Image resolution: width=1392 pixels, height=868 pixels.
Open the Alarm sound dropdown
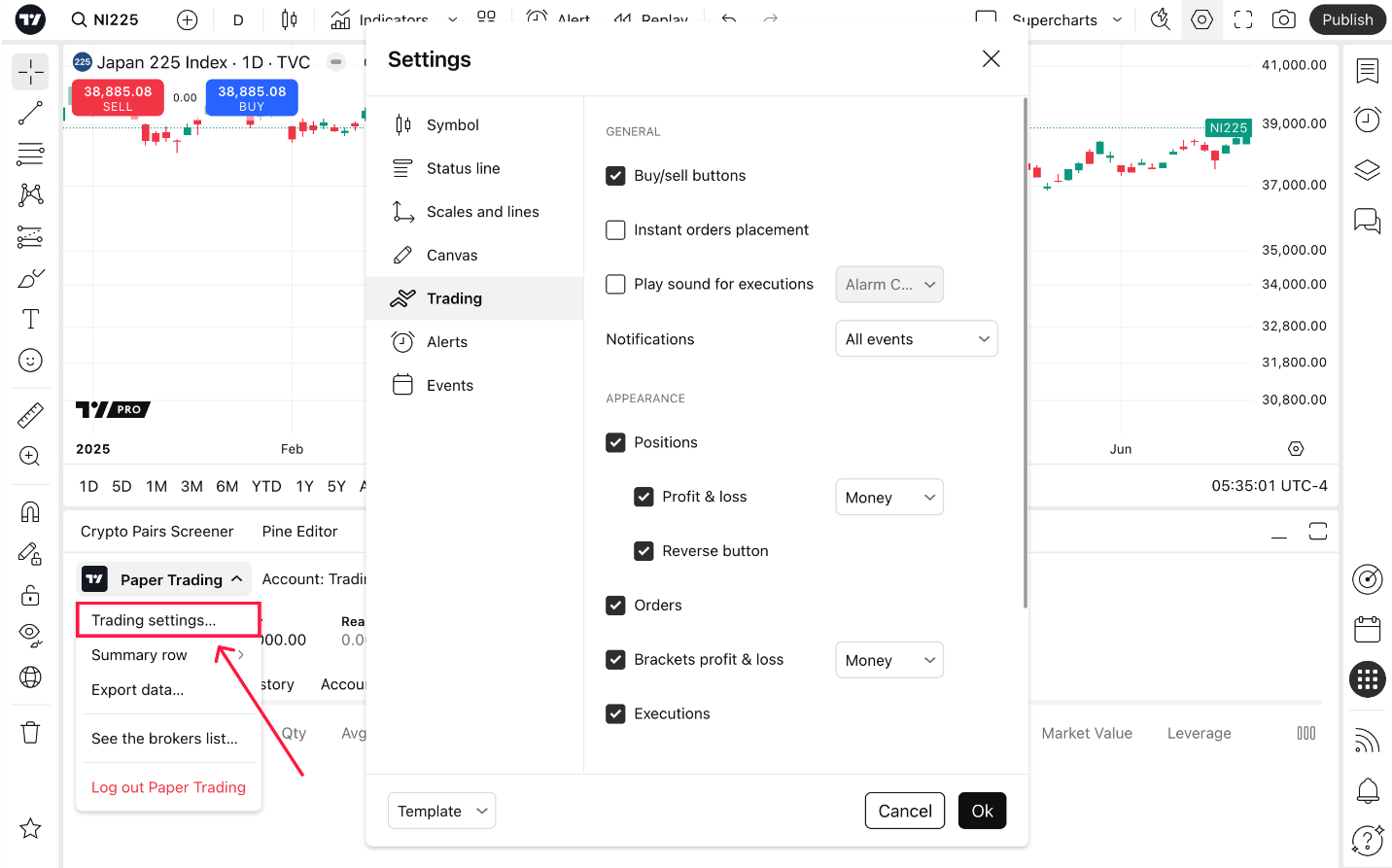click(889, 285)
